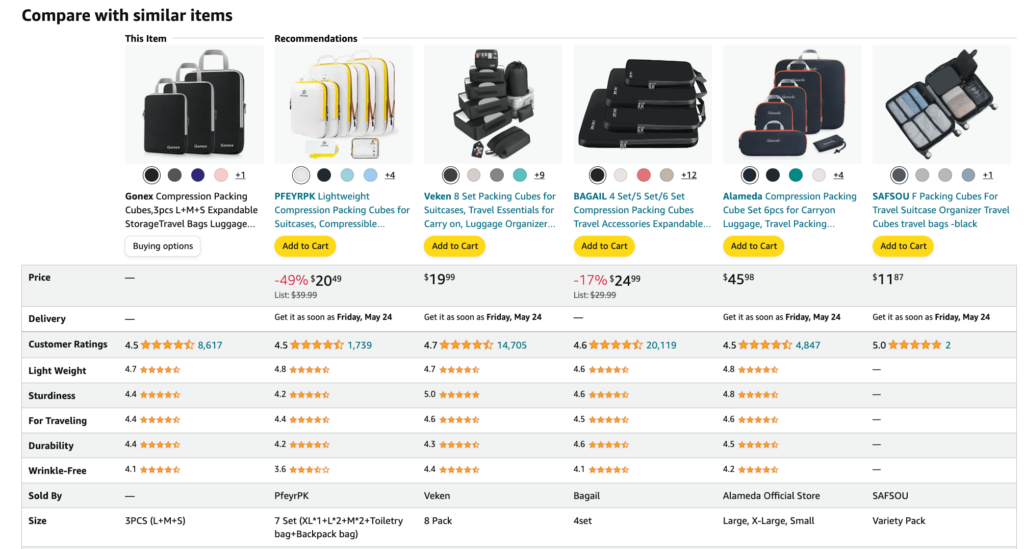Pick the teal Veken color option
Image resolution: width=1024 pixels, height=549 pixels.
(519, 175)
